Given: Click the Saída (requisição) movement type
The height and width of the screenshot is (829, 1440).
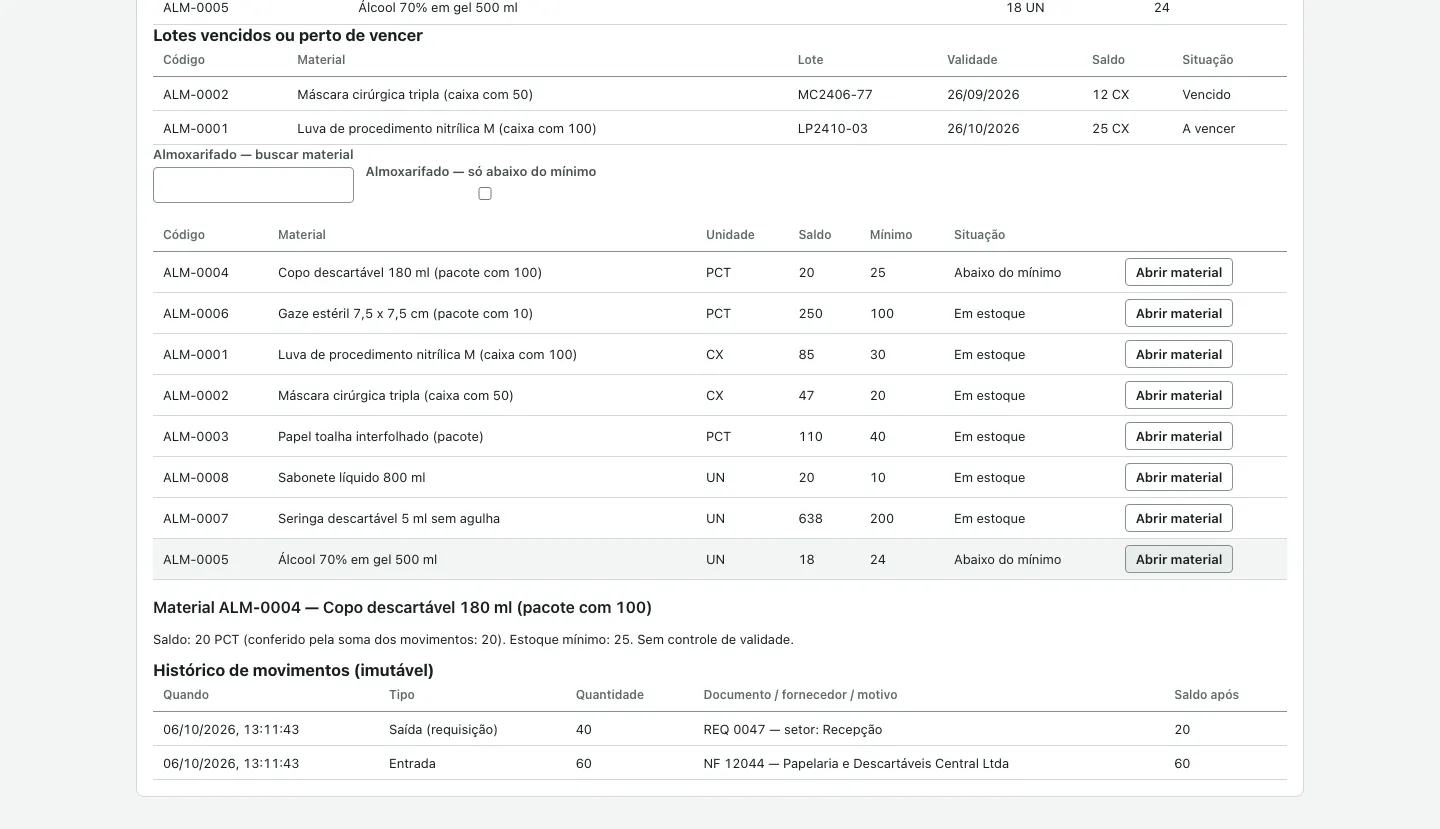Looking at the screenshot, I should (x=443, y=730).
